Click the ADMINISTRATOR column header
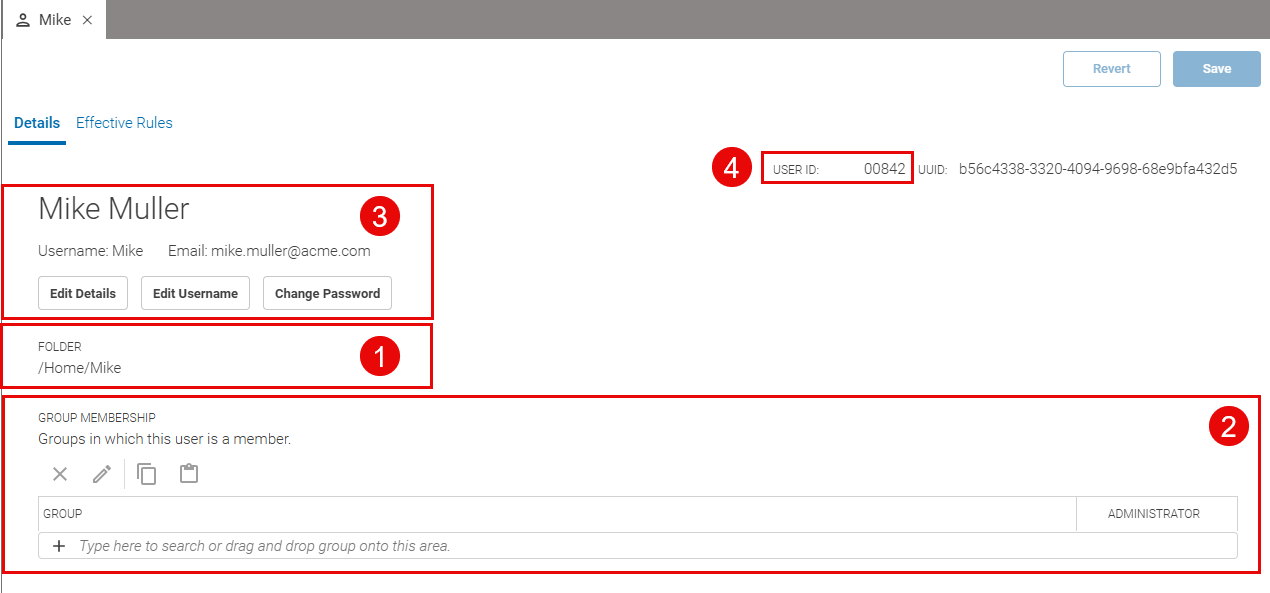 click(1156, 513)
